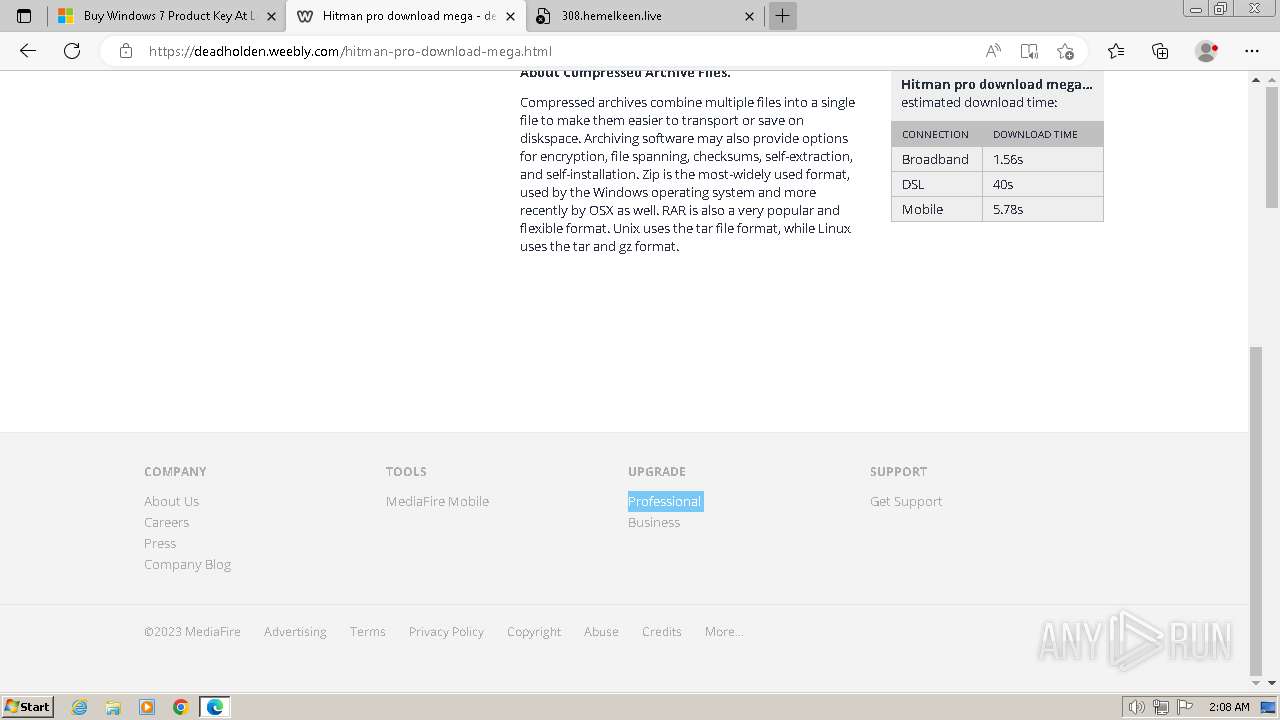Close the Hitman pro download mega tab
This screenshot has width=1280, height=720.
[x=510, y=16]
